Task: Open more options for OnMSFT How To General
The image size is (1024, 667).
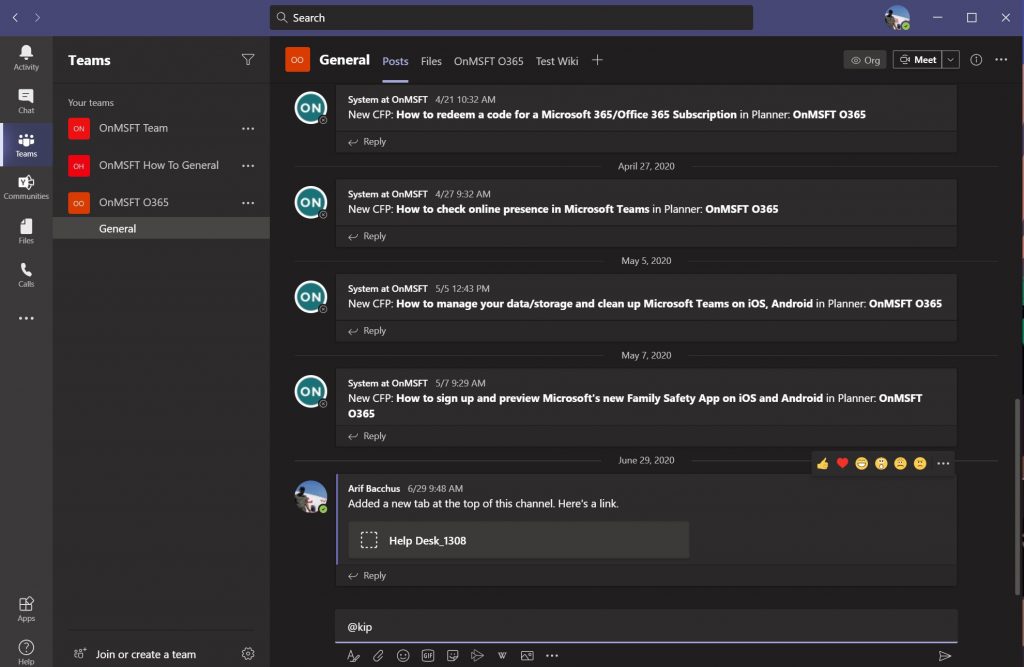Action: pos(248,165)
